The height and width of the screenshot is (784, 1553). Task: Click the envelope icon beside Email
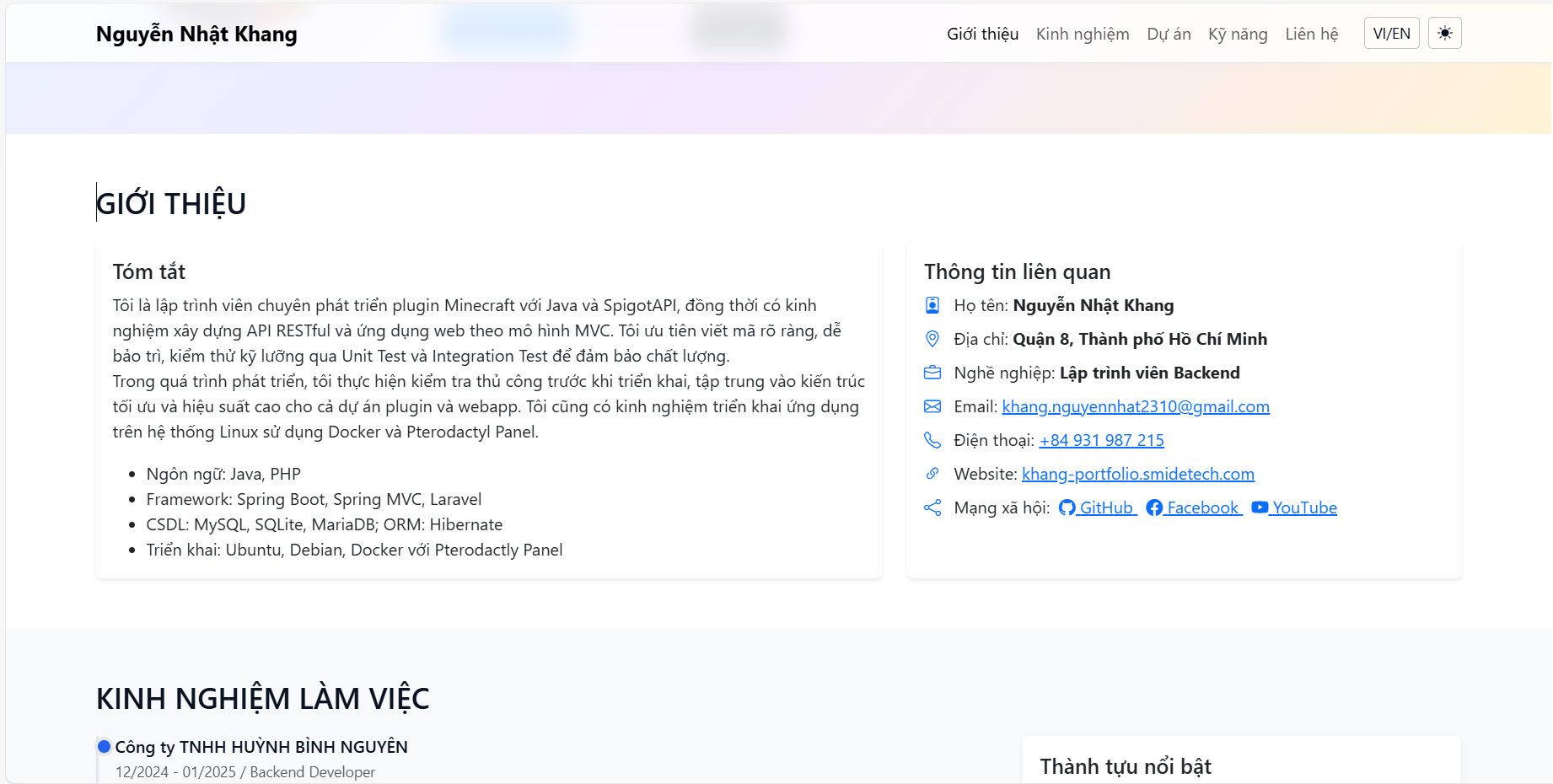932,406
